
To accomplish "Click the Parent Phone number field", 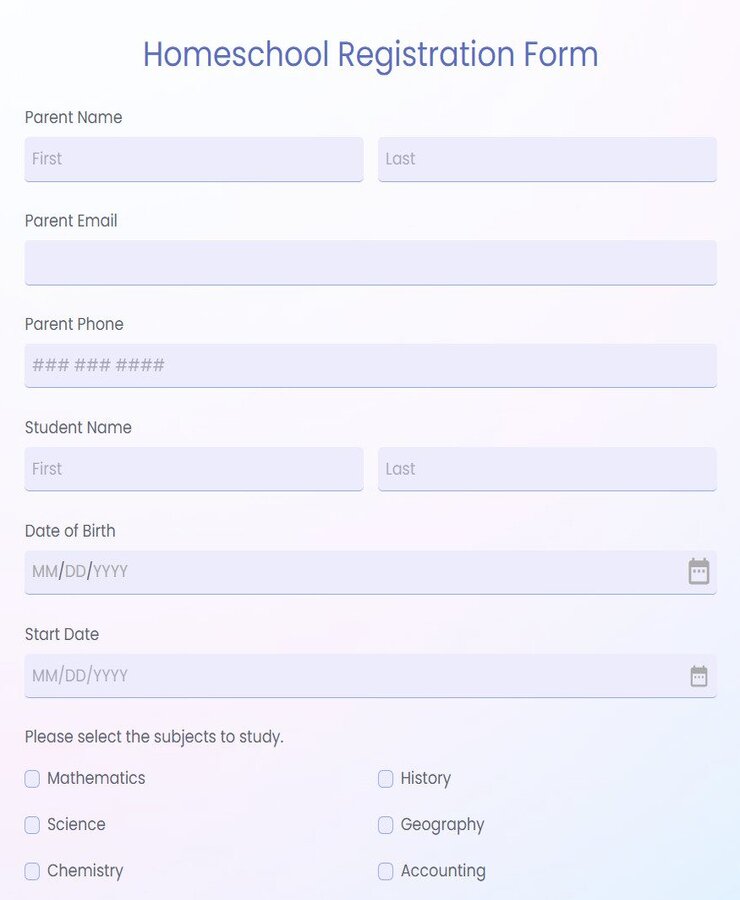I will pos(370,365).
